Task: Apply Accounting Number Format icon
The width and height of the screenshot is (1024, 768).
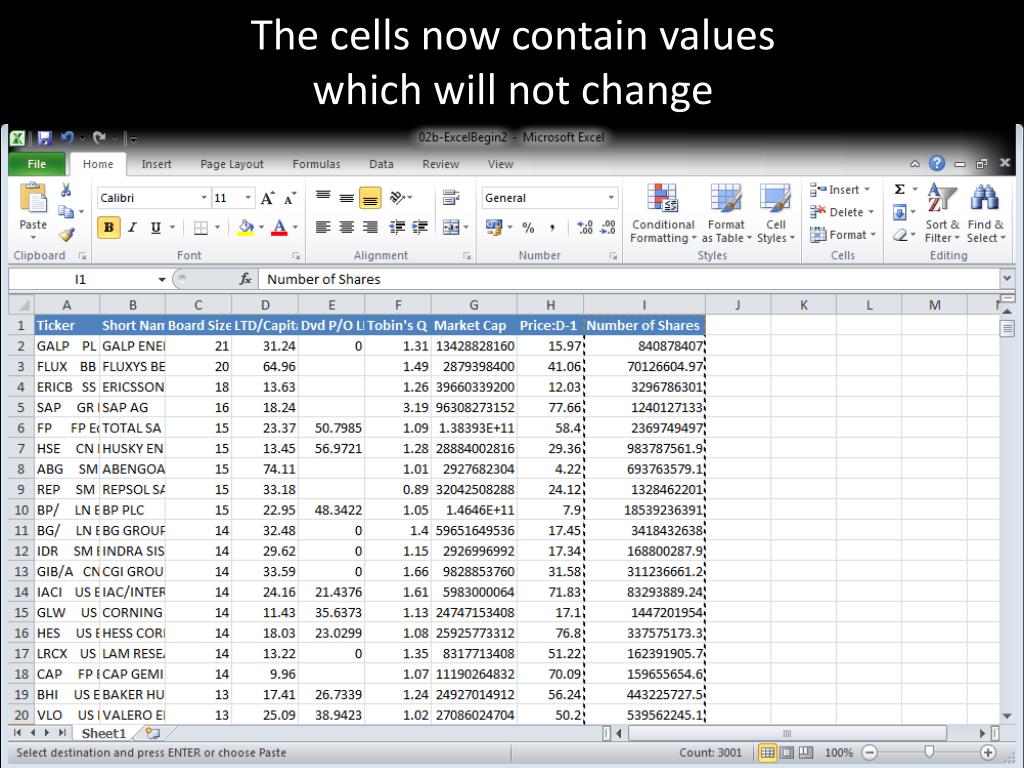Action: coord(494,227)
